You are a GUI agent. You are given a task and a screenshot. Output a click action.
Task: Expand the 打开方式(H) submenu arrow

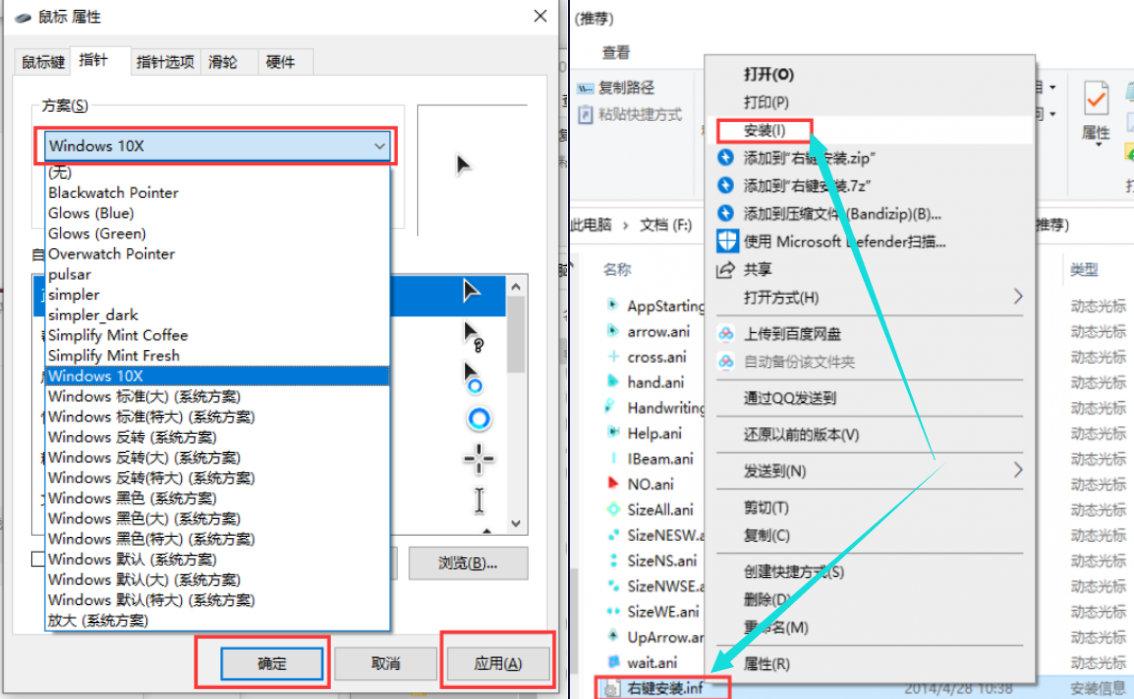[1018, 296]
